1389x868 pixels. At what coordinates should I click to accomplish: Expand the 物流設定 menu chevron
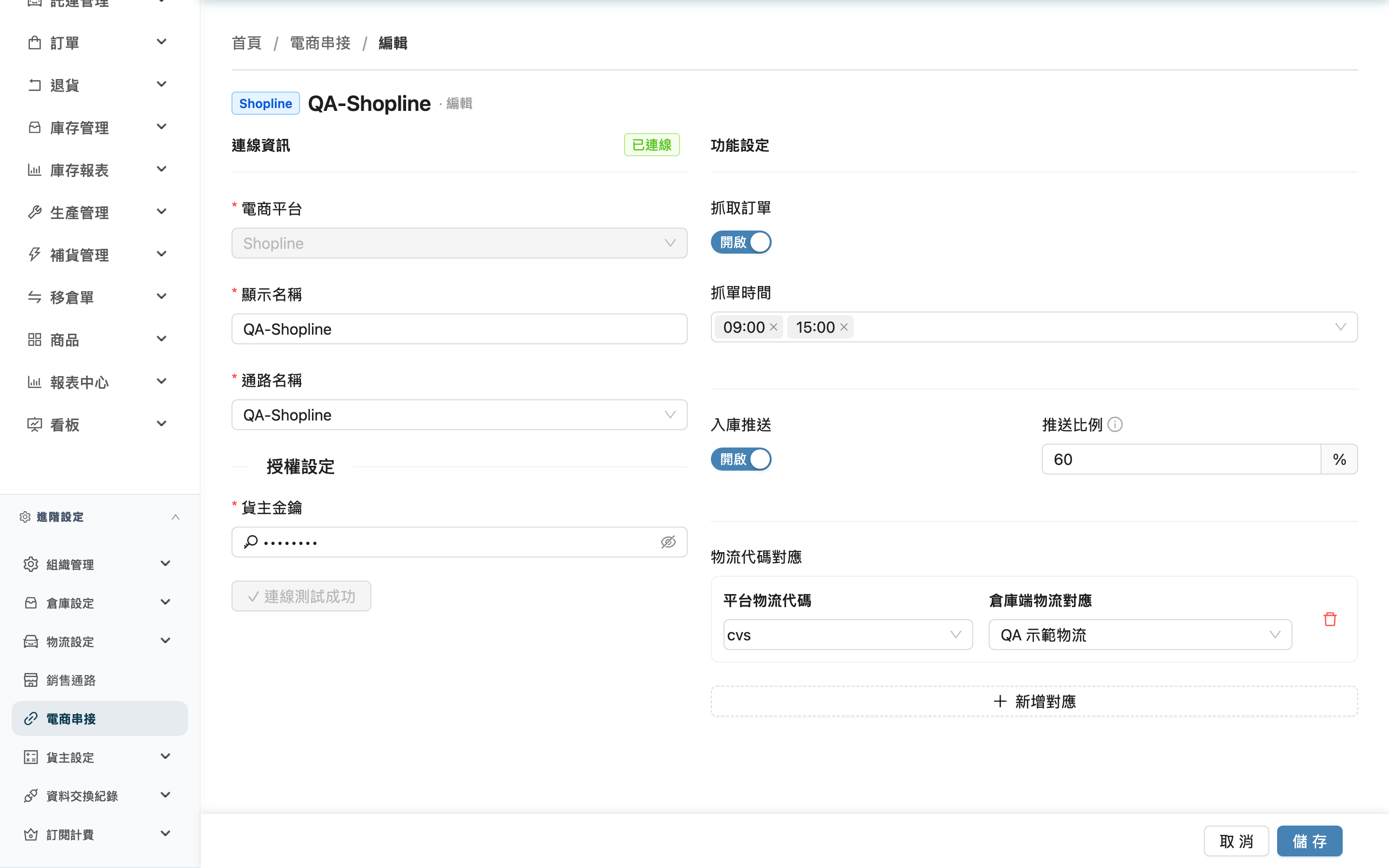[165, 641]
